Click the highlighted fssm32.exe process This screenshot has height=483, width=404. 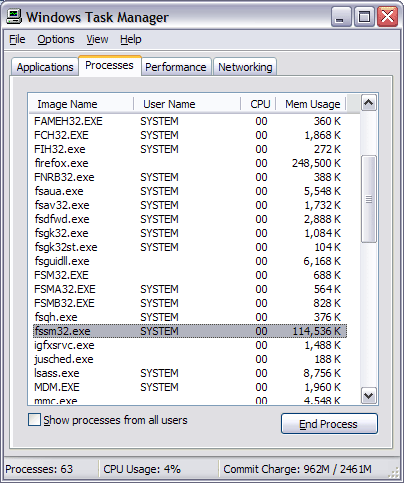[190, 331]
